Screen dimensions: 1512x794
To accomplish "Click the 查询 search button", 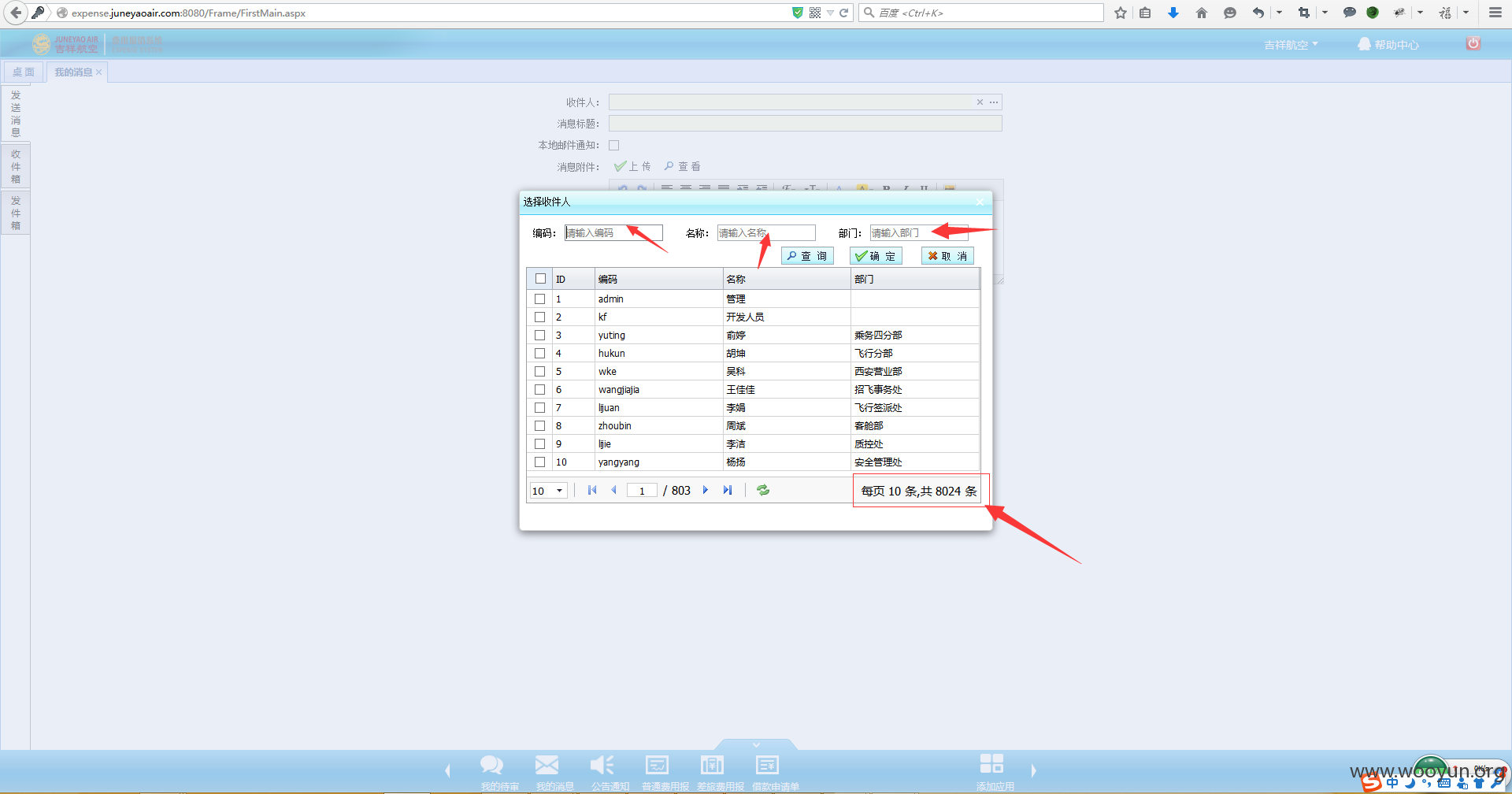I will point(807,256).
